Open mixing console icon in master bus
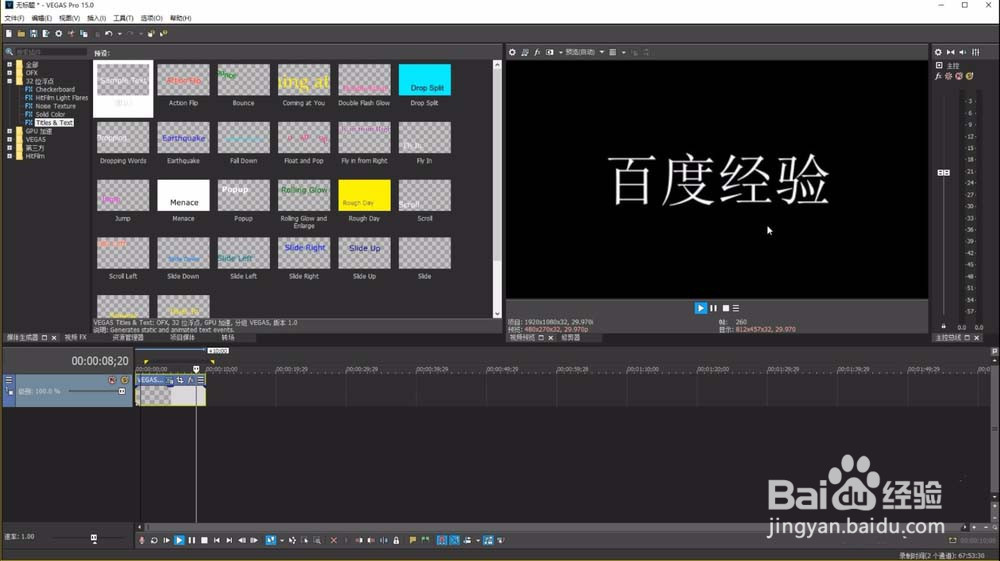The height and width of the screenshot is (561, 1000). [976, 52]
